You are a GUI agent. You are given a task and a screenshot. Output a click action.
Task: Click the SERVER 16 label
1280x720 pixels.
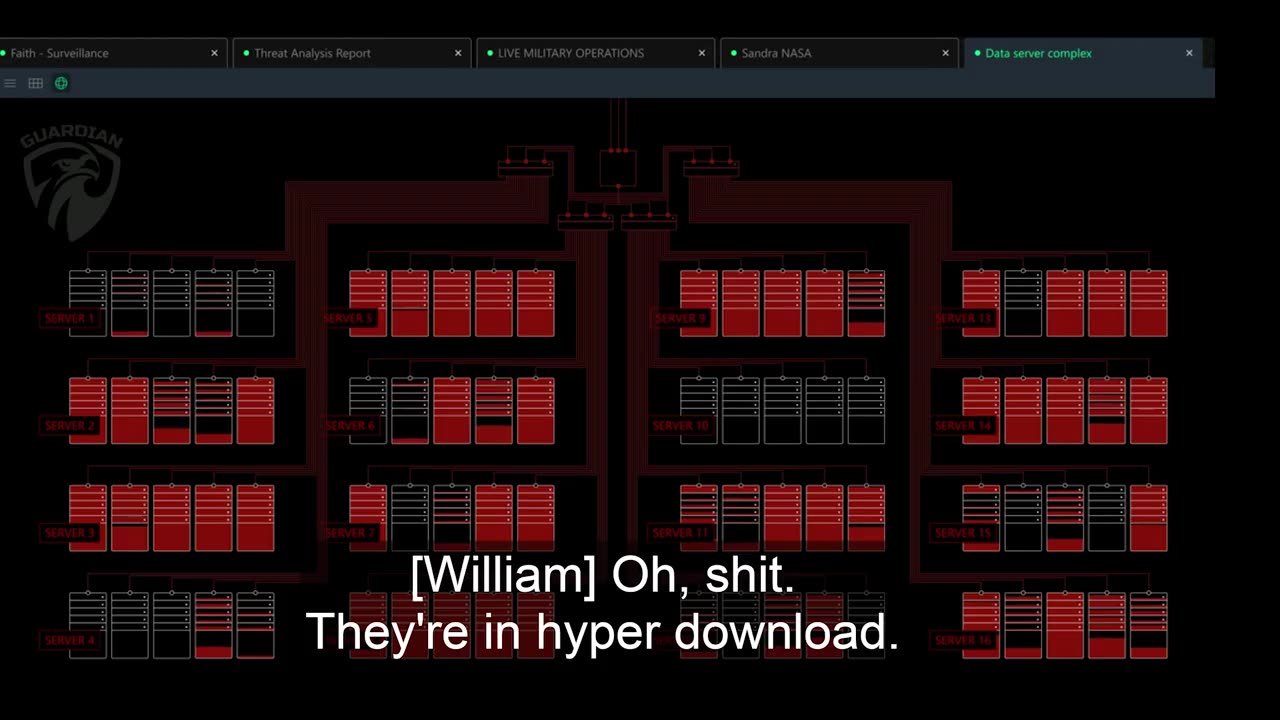963,639
